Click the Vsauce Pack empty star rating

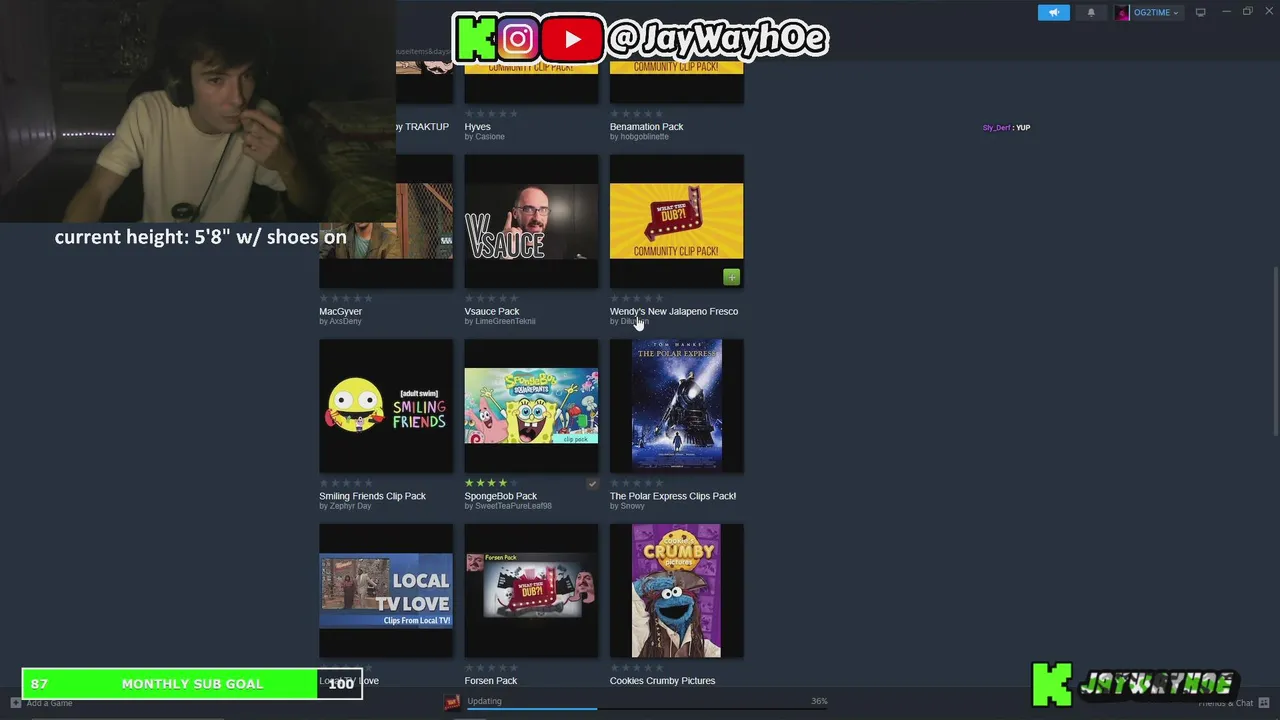click(x=491, y=298)
